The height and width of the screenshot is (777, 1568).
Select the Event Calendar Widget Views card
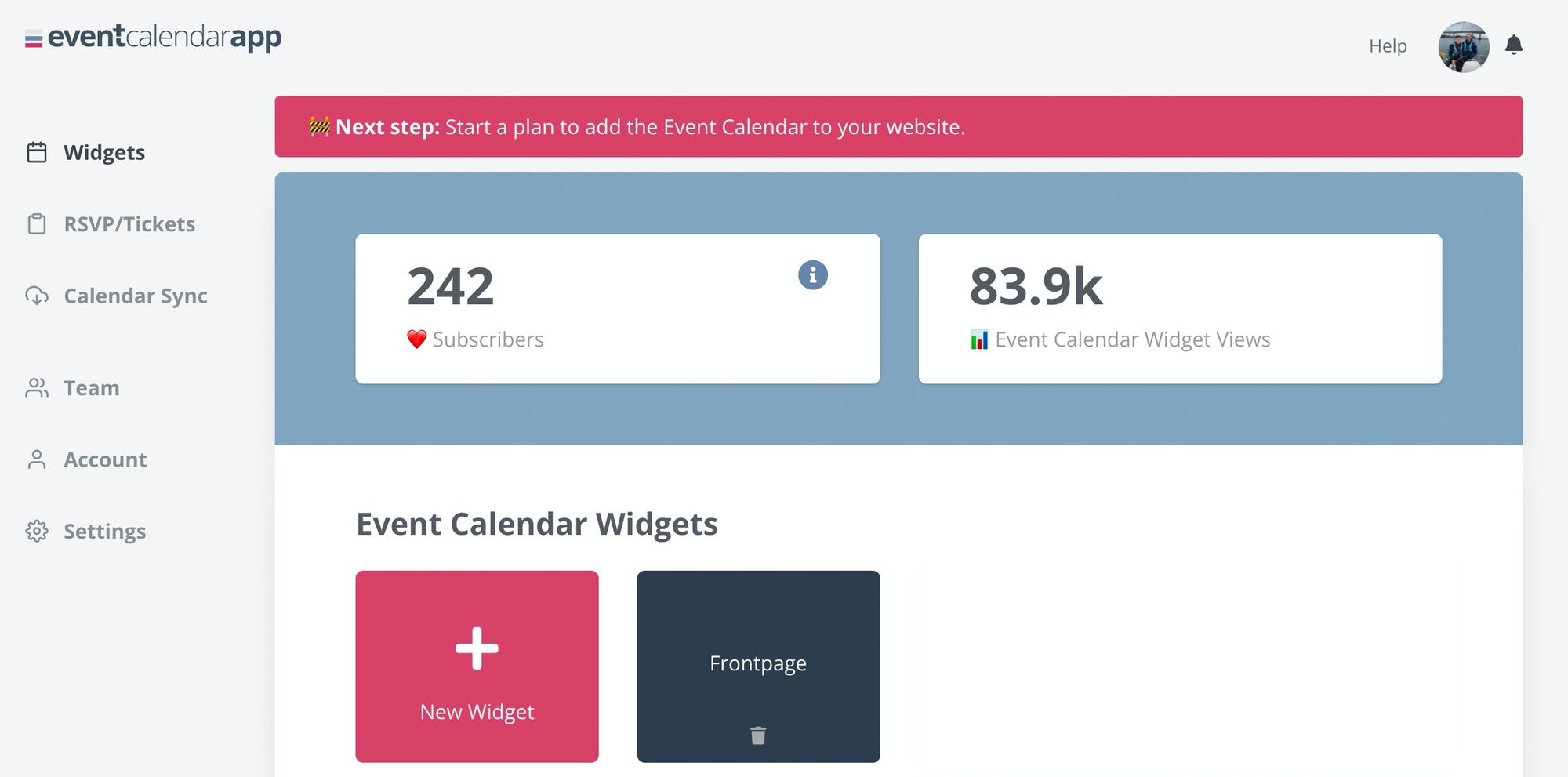click(x=1180, y=309)
